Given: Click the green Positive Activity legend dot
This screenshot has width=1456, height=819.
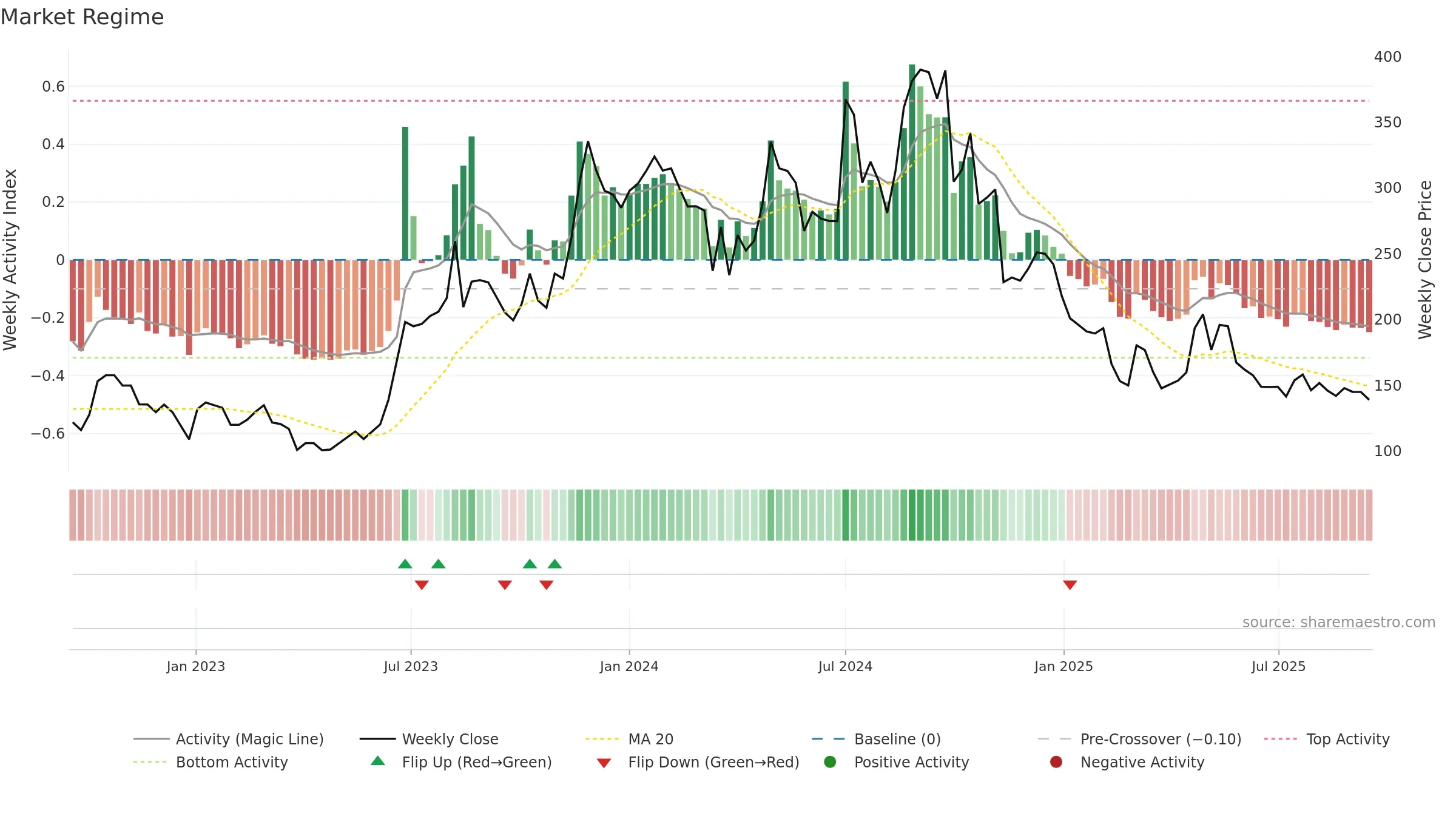Looking at the screenshot, I should pos(831,762).
